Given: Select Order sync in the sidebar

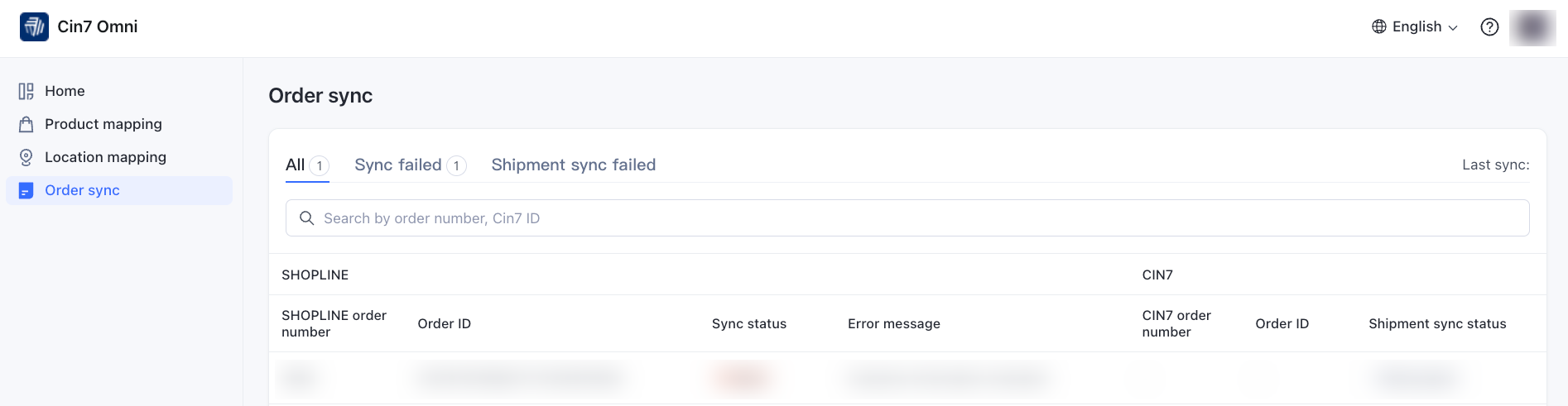Looking at the screenshot, I should click(x=82, y=190).
